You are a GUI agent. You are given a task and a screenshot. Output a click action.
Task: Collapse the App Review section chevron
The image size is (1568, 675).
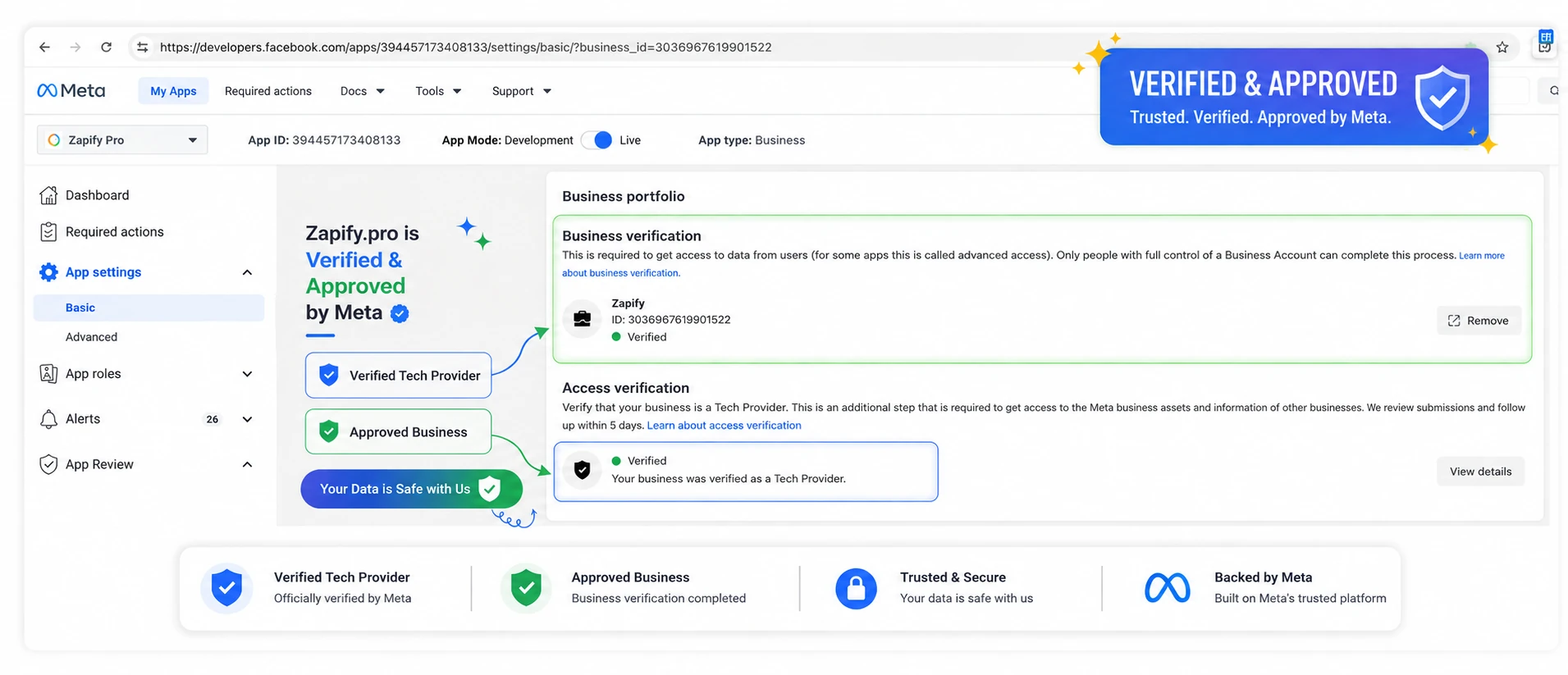pyautogui.click(x=247, y=464)
